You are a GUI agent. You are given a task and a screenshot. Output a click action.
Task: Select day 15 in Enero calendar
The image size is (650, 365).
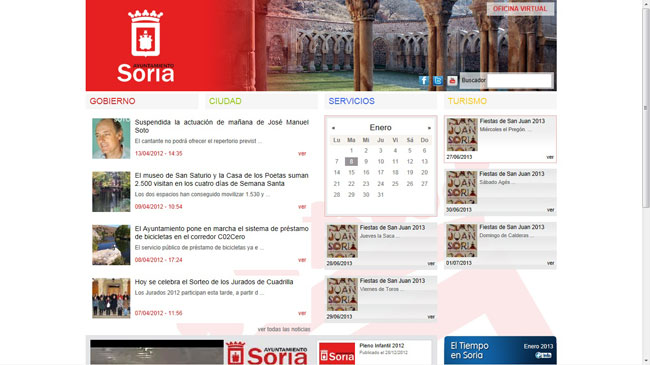click(x=351, y=173)
